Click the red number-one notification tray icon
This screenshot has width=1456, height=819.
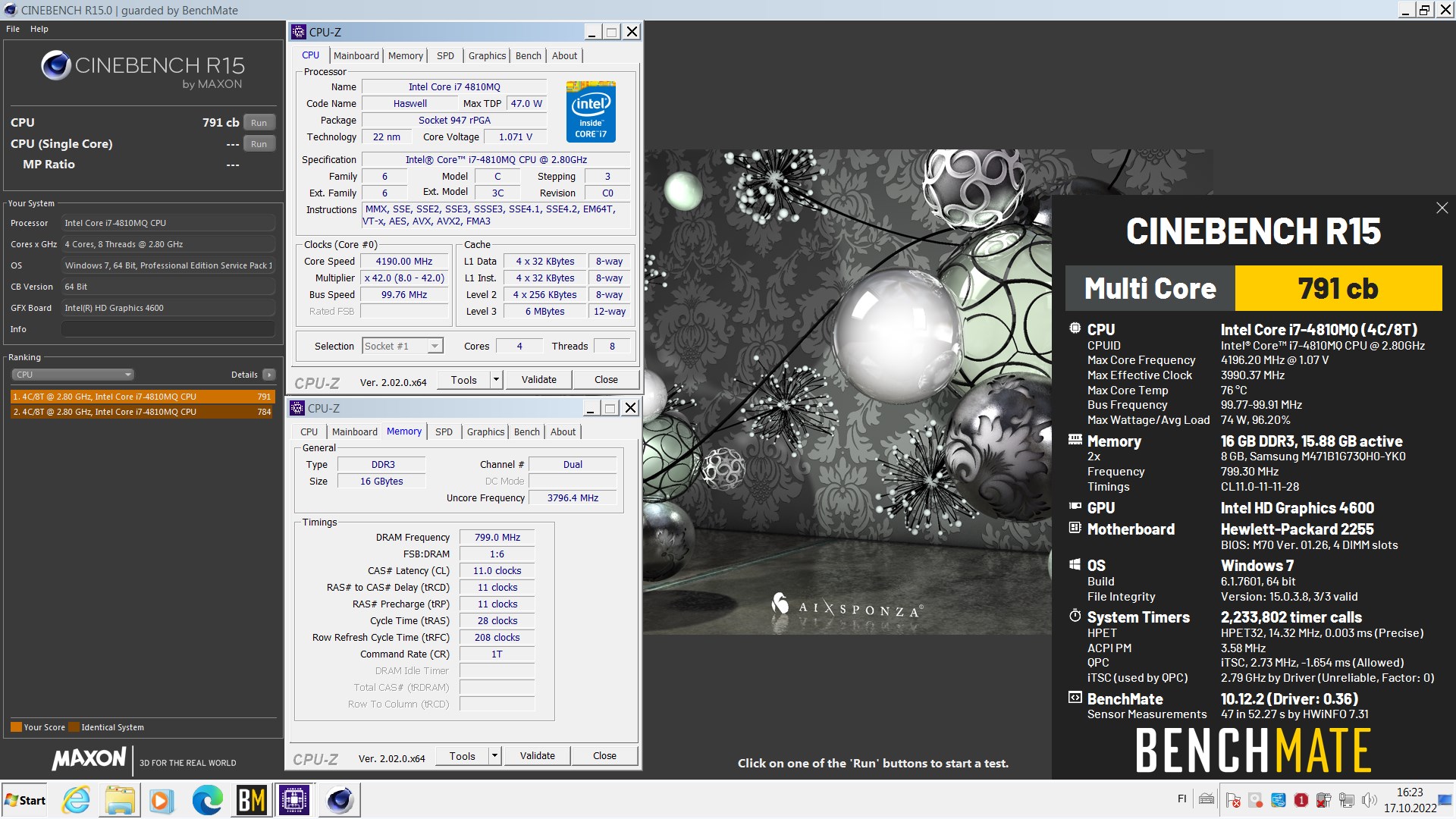point(1301,800)
